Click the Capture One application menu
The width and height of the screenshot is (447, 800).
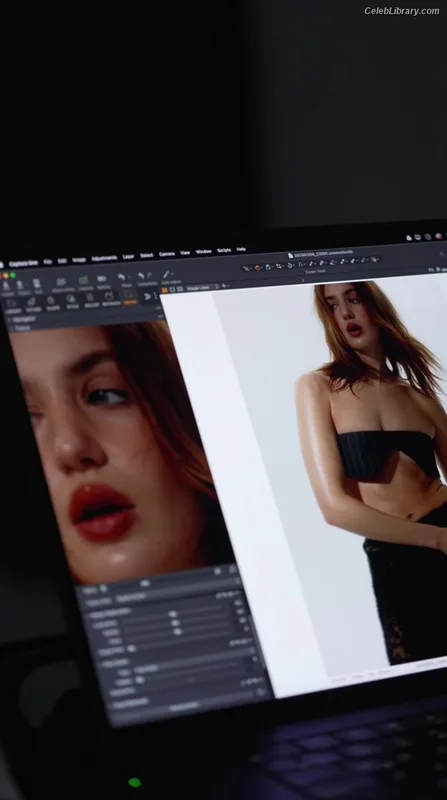23,263
